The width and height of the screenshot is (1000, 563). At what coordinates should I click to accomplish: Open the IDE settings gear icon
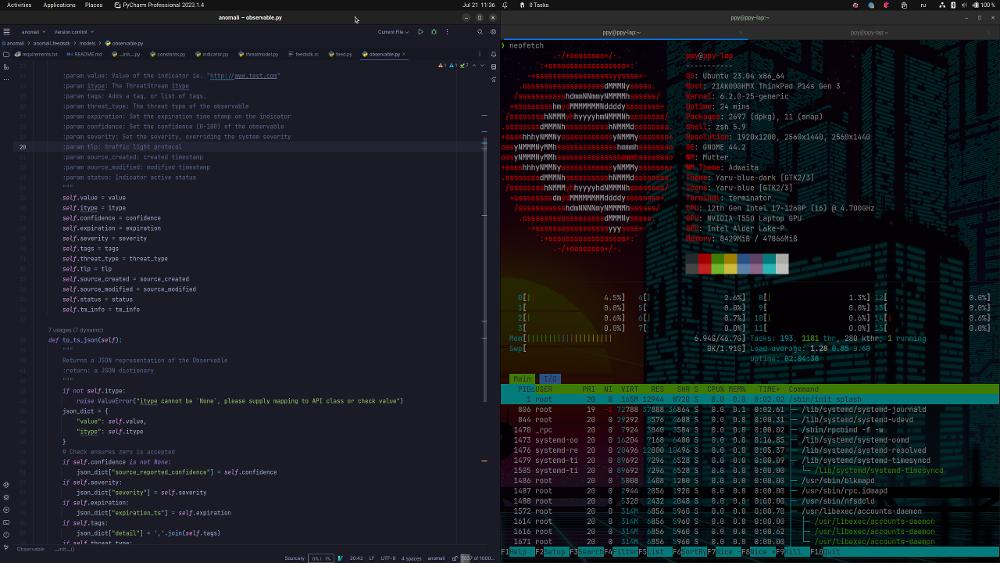pyautogui.click(x=493, y=31)
